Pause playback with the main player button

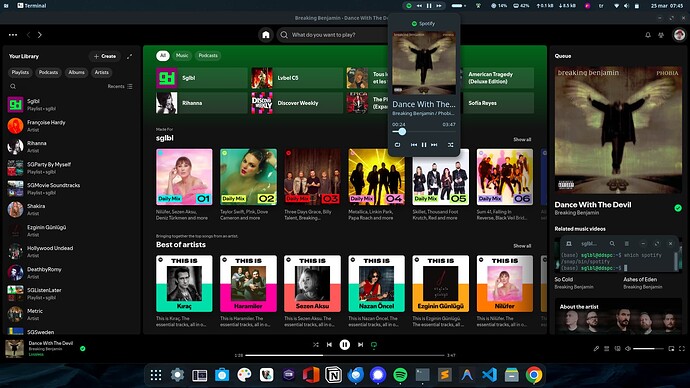[345, 344]
